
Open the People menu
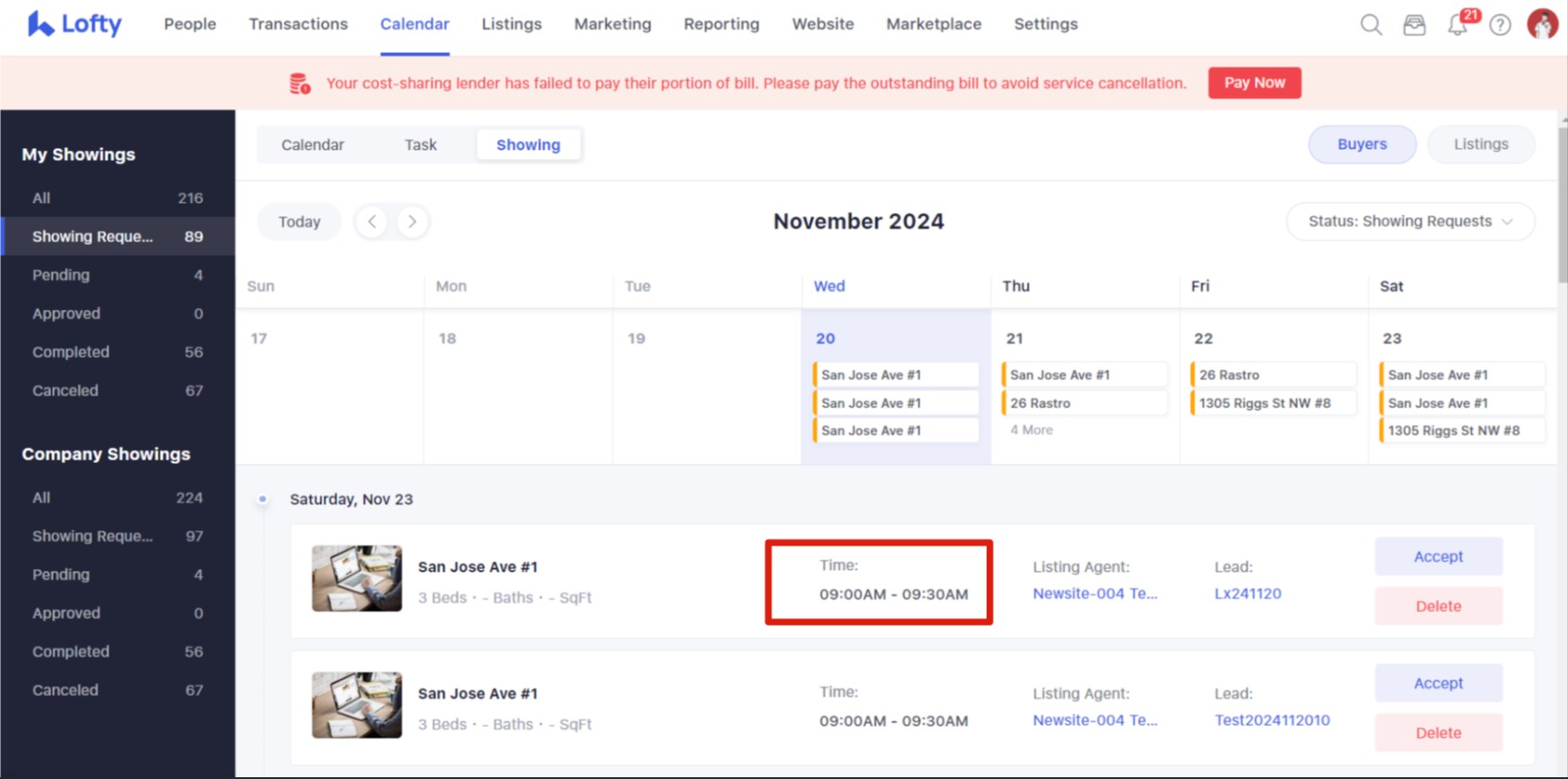[x=190, y=24]
